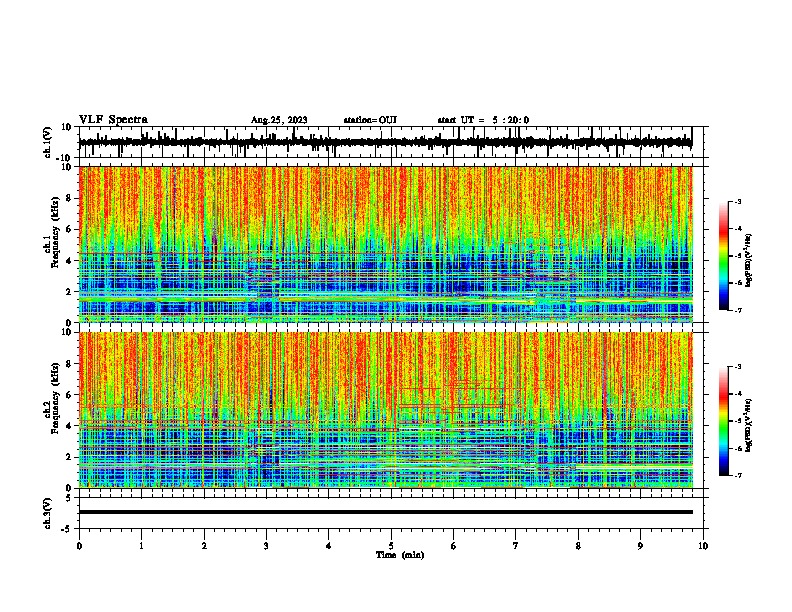Click the ch.2 spectrogram color bar
Image resolution: width=792 pixels, height=612 pixels.
[724, 421]
